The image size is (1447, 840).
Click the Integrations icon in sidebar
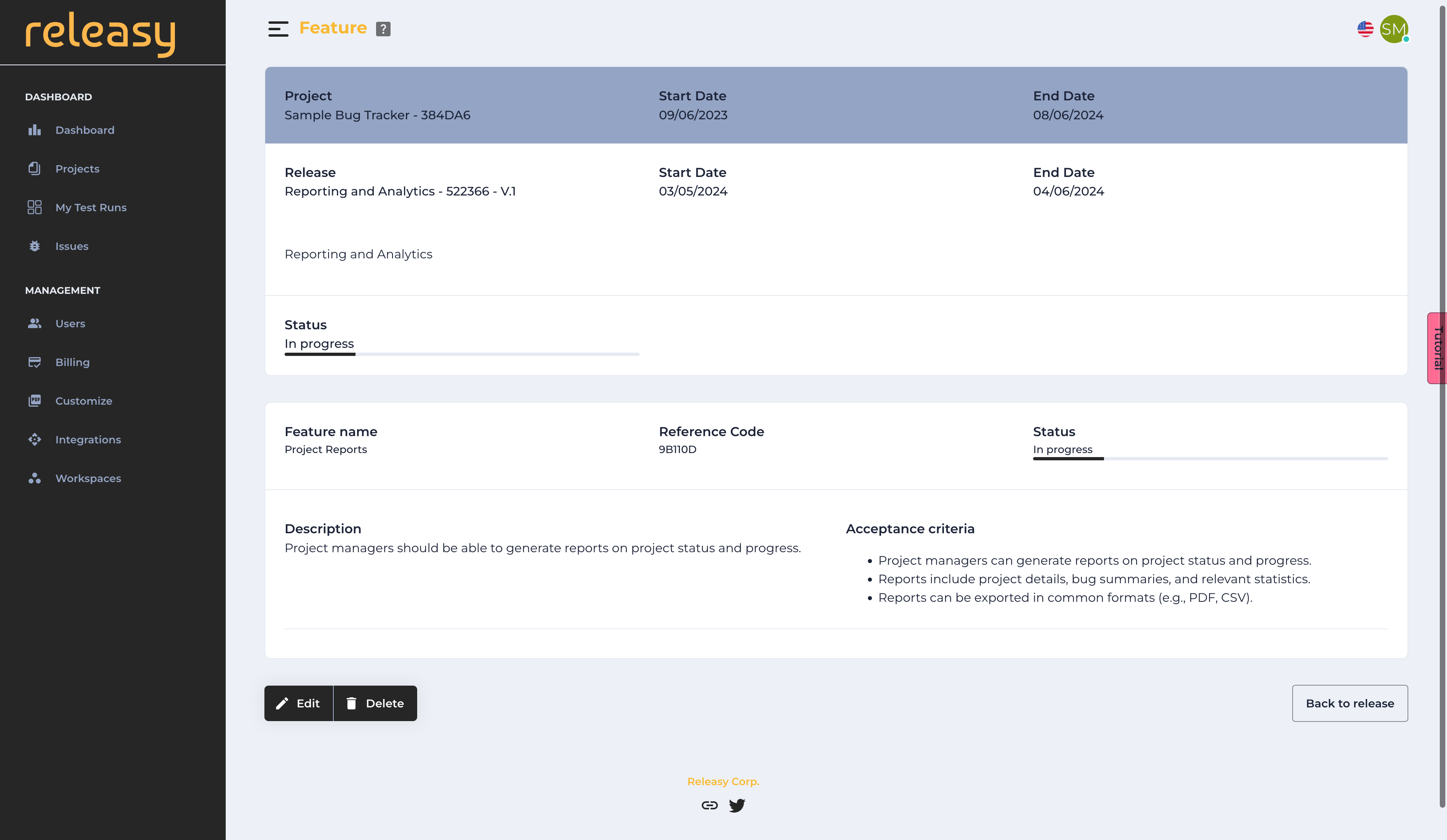tap(34, 439)
